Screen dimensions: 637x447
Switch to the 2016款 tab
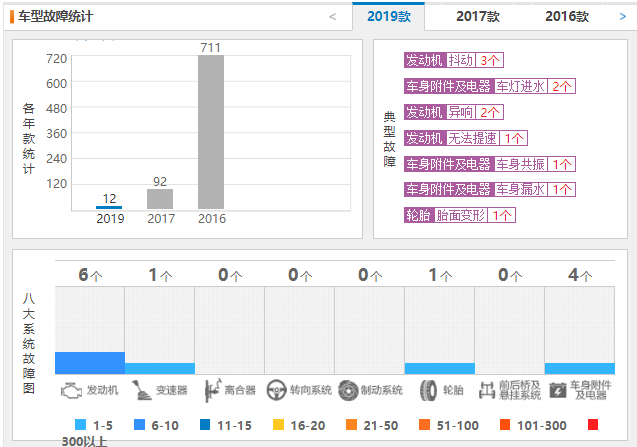pos(567,17)
